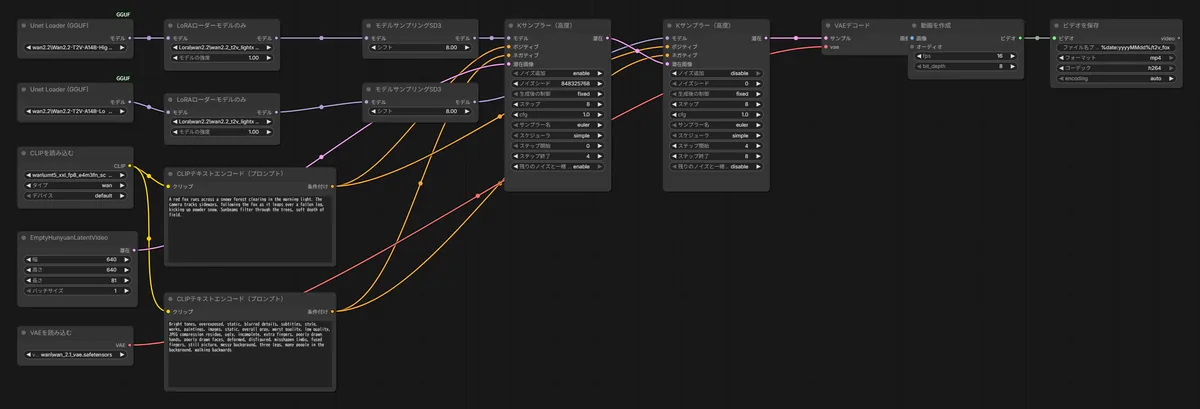The width and height of the screenshot is (1200, 409).
Task: Open the wan_2.1_vae.safetensors selector
Action: pos(76,354)
